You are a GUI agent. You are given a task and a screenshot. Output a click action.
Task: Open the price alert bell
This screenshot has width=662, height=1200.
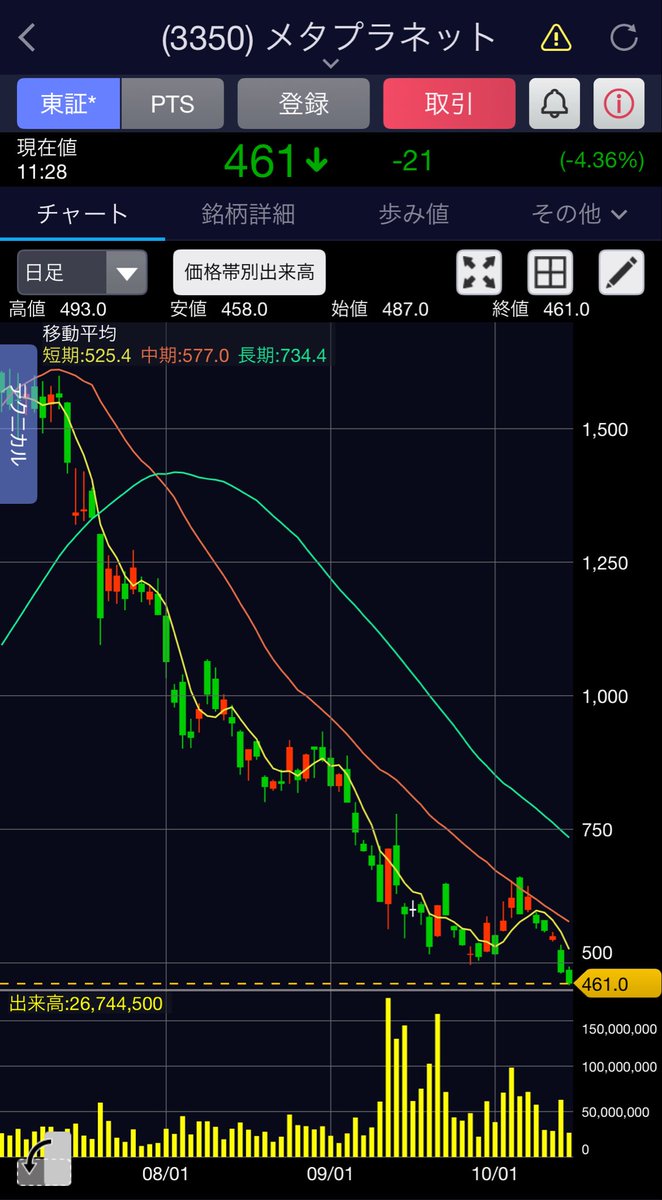point(553,104)
